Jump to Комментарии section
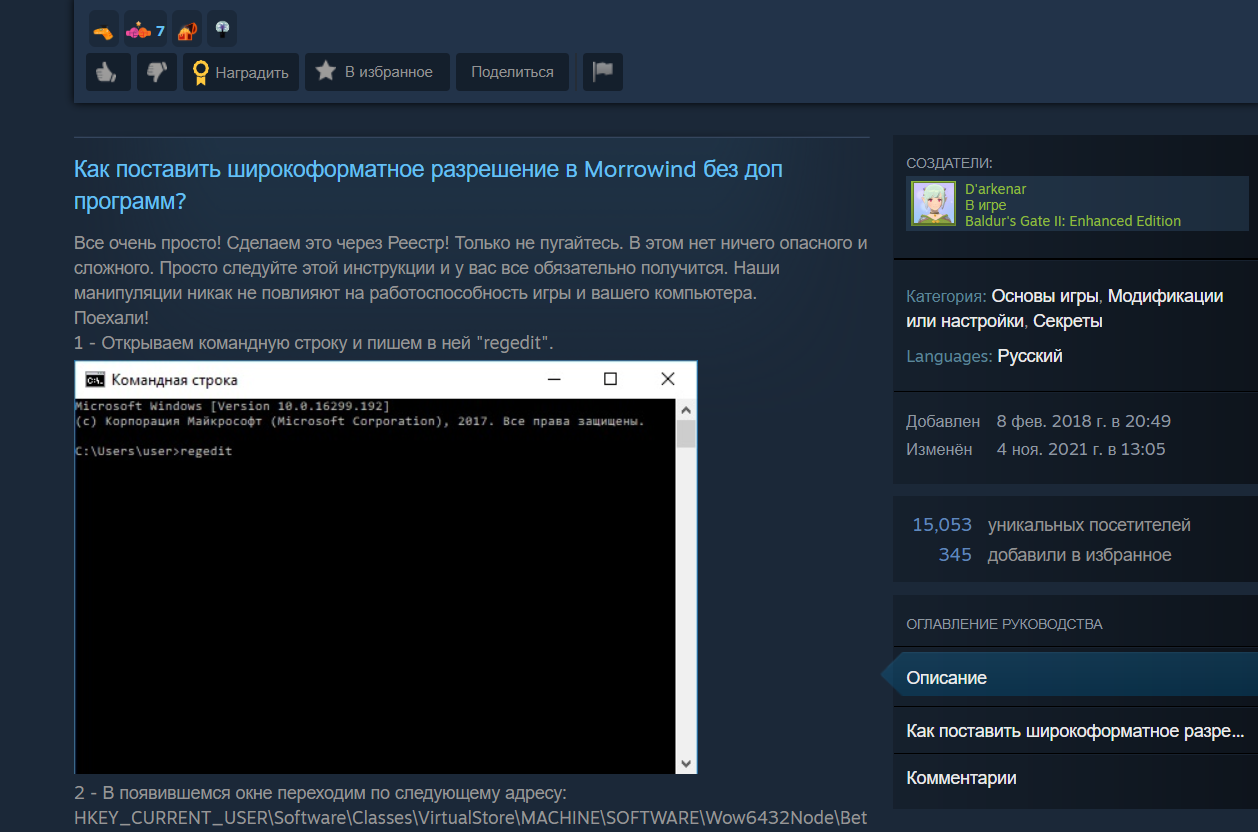Screen dimensions: 1258x832 (1075, 778)
